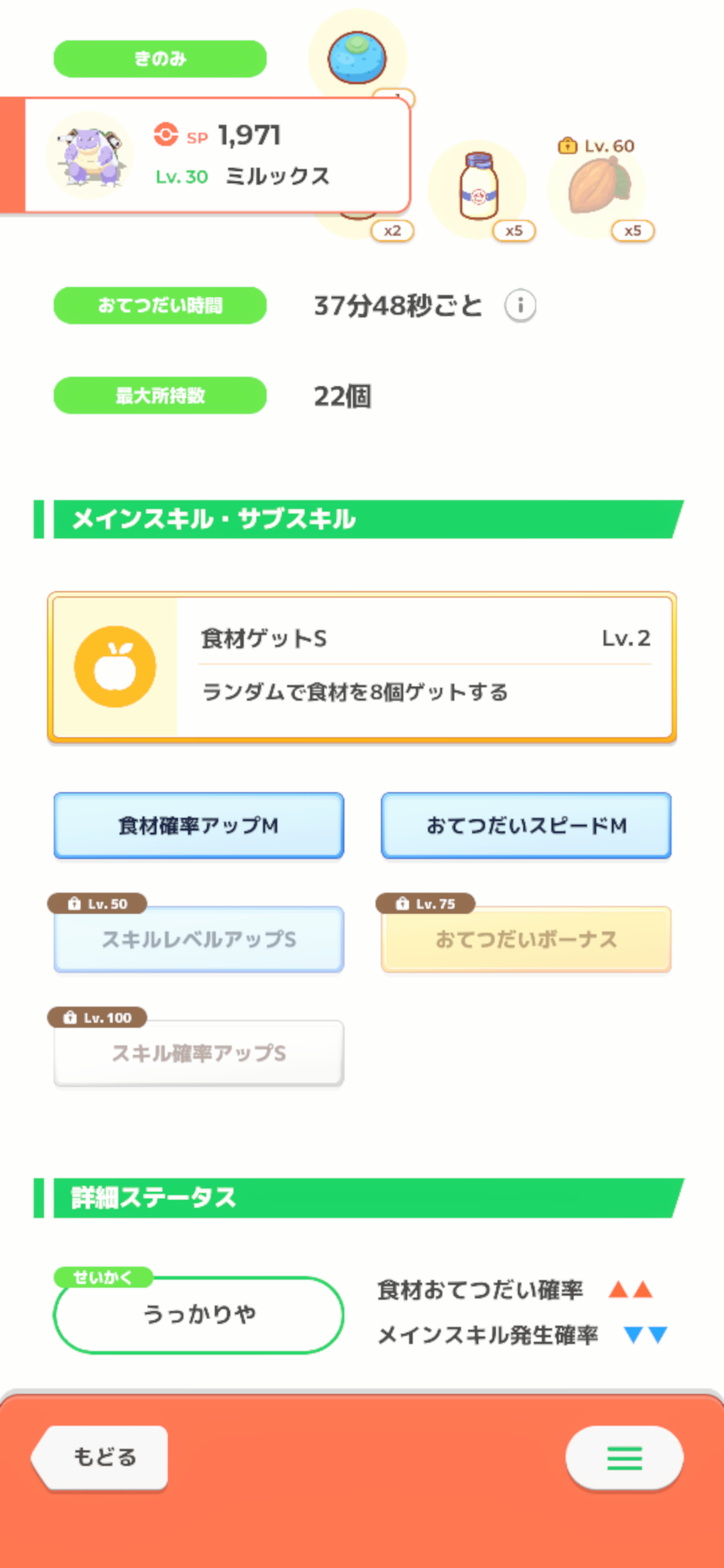Screen dimensions: 724x1568
Task: Open the 食材ゲットS main skill card
Action: [362, 667]
